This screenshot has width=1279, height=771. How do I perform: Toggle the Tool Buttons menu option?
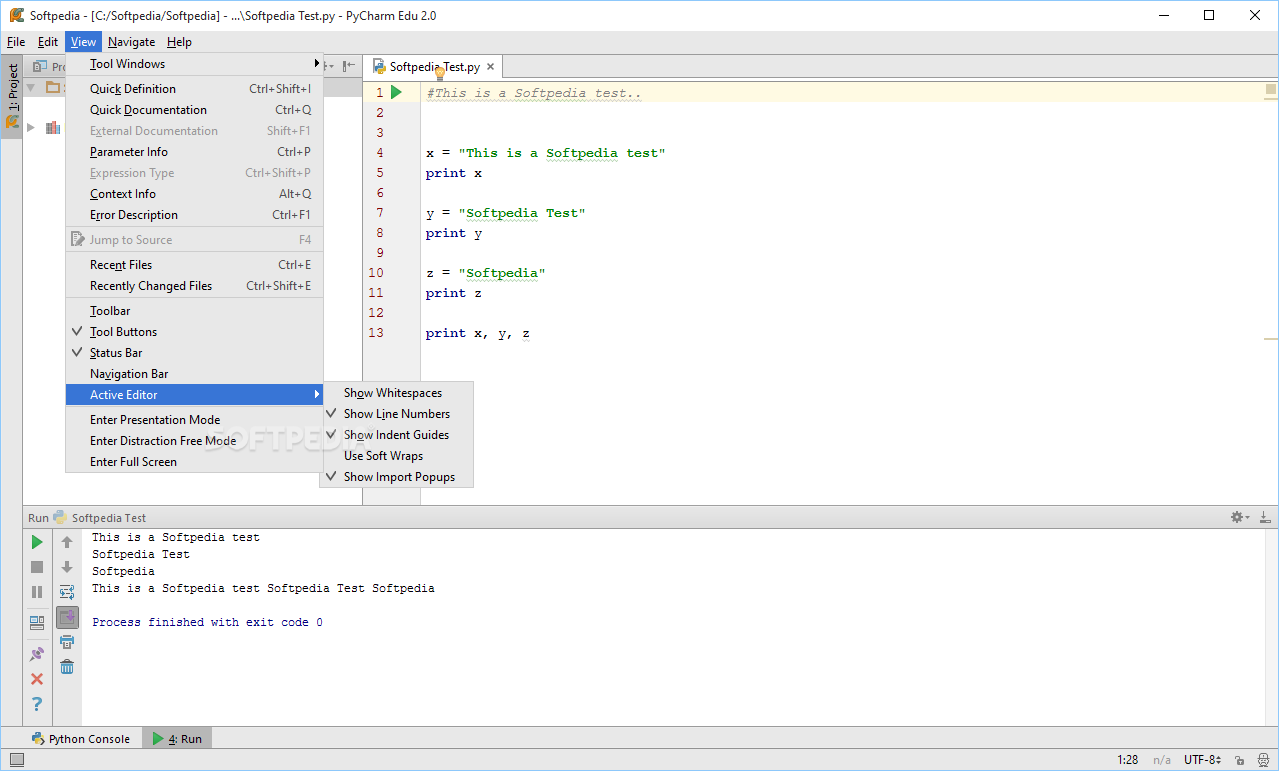pyautogui.click(x=194, y=332)
